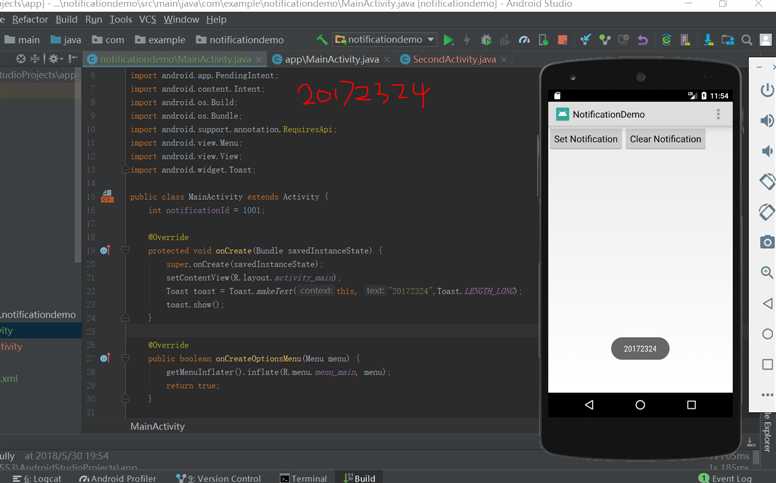Collapse onCreateOptionsMenu method fold marker
This screenshot has width=776, height=483.
125,358
